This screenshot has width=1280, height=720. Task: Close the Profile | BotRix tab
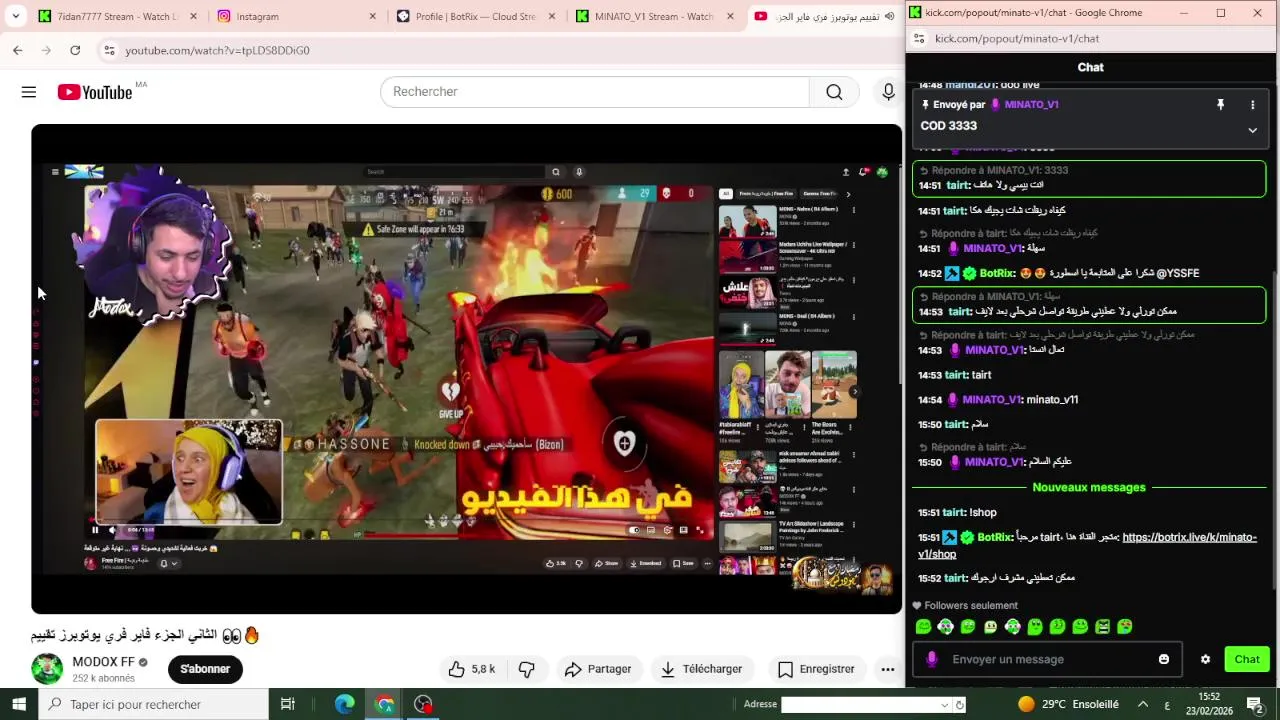pyautogui.click(x=552, y=16)
